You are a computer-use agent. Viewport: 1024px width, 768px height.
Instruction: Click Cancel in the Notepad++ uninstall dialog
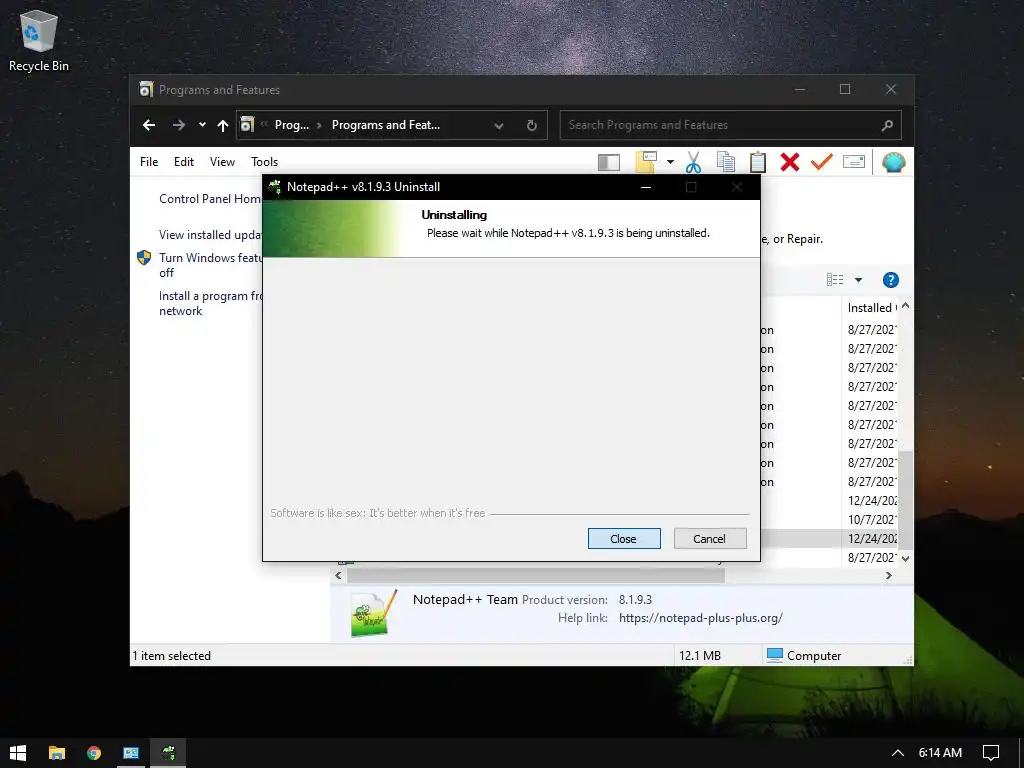point(709,539)
